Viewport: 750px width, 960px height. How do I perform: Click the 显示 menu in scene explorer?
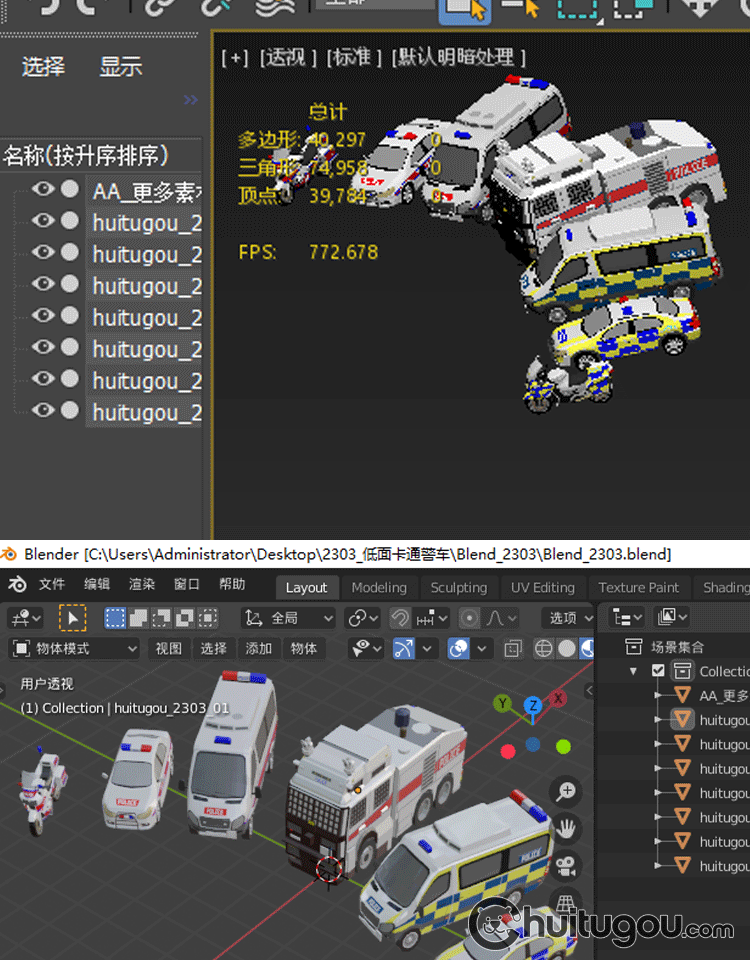pos(120,67)
